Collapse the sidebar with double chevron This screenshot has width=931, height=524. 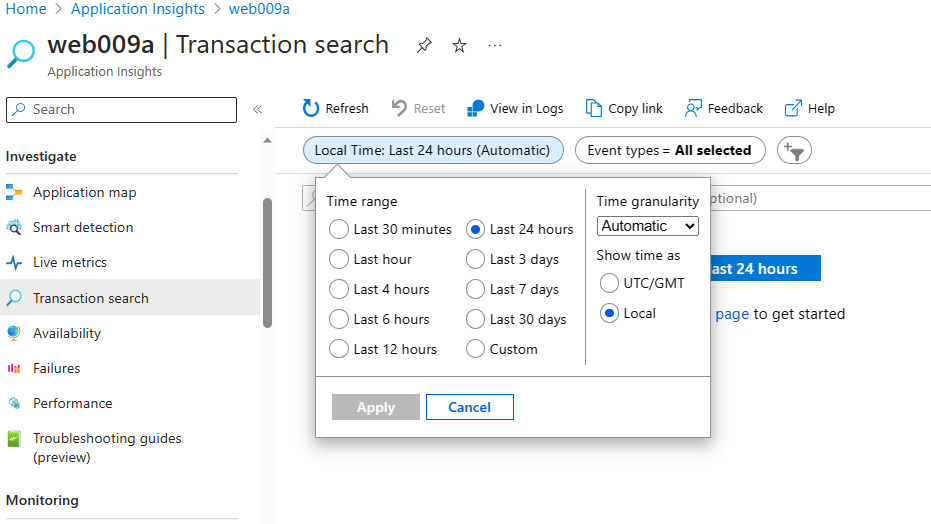[258, 109]
